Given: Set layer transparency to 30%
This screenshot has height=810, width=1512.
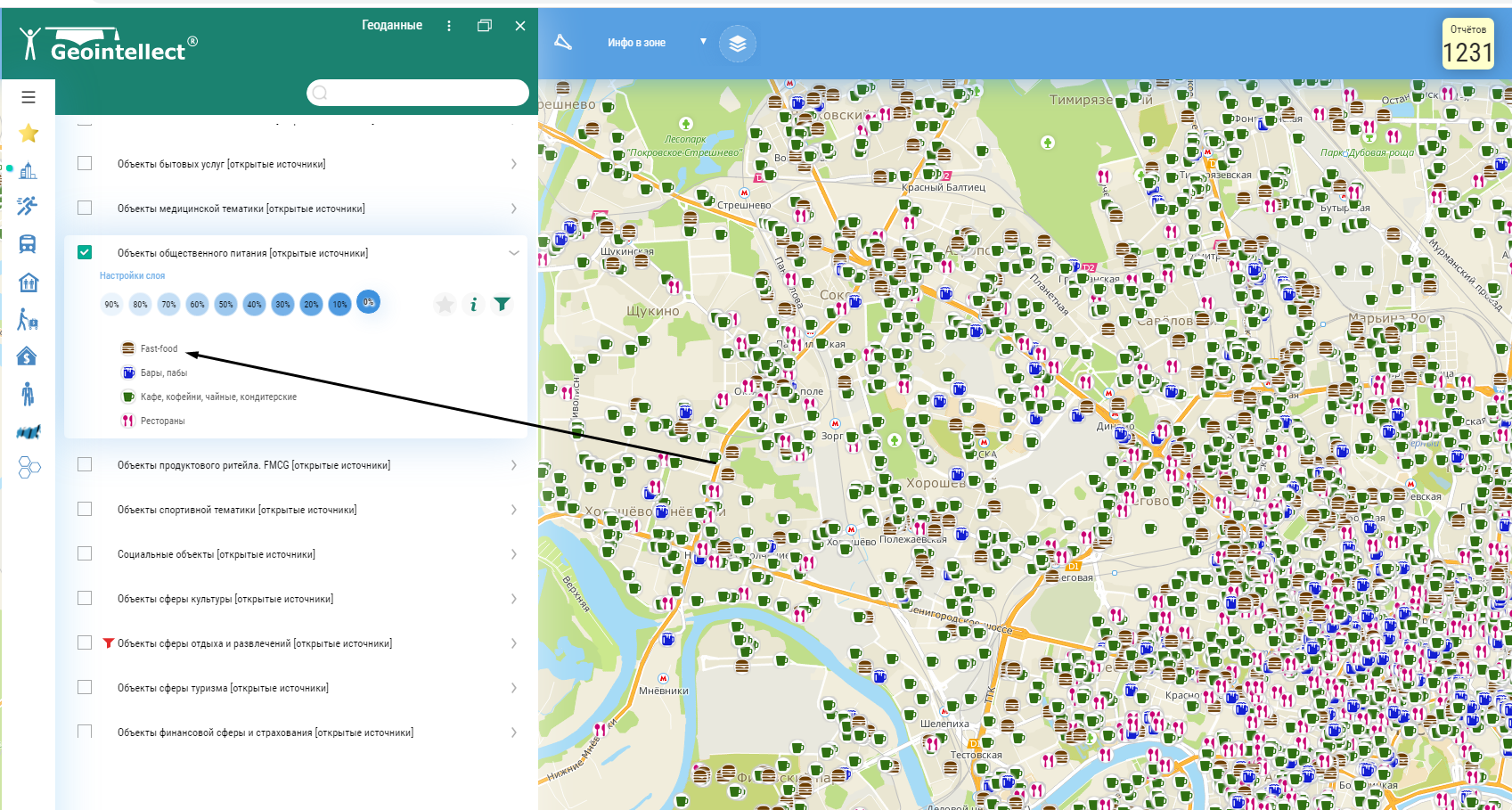Looking at the screenshot, I should (x=282, y=304).
